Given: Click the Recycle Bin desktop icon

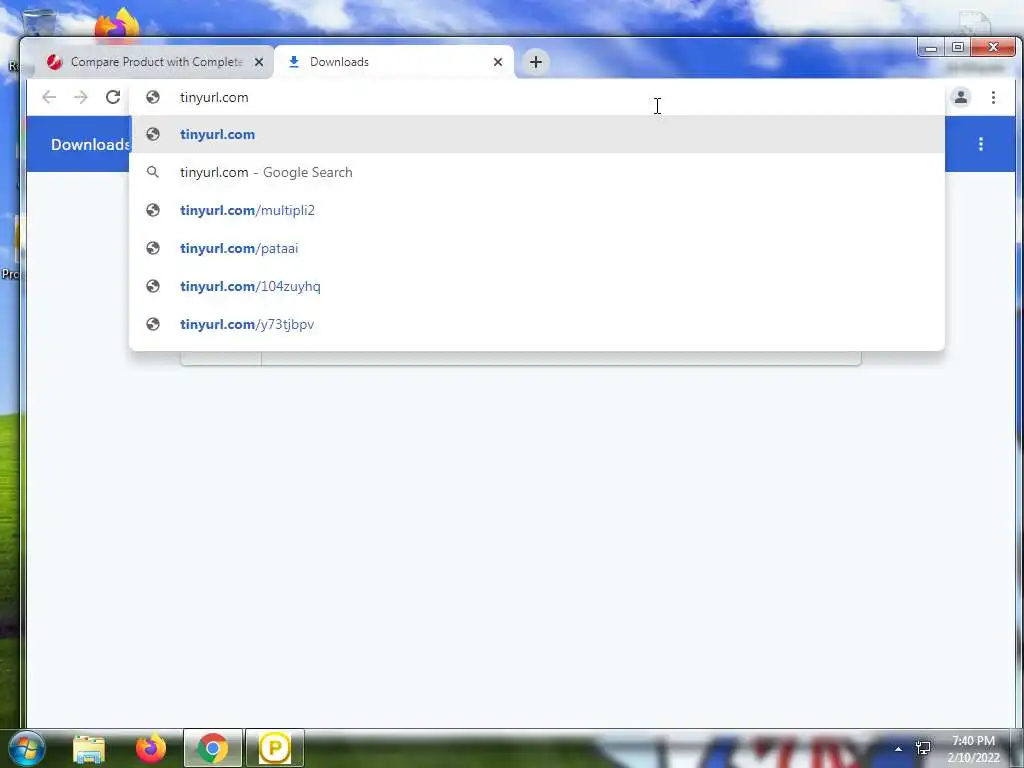Looking at the screenshot, I should [x=39, y=21].
